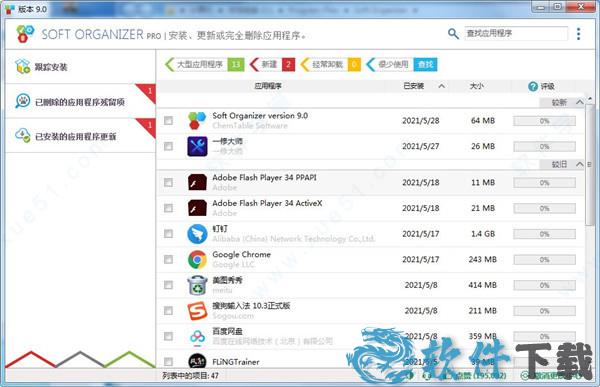The image size is (600, 387).
Task: Click the ChemTable Software publisher text
Action: tap(250, 126)
